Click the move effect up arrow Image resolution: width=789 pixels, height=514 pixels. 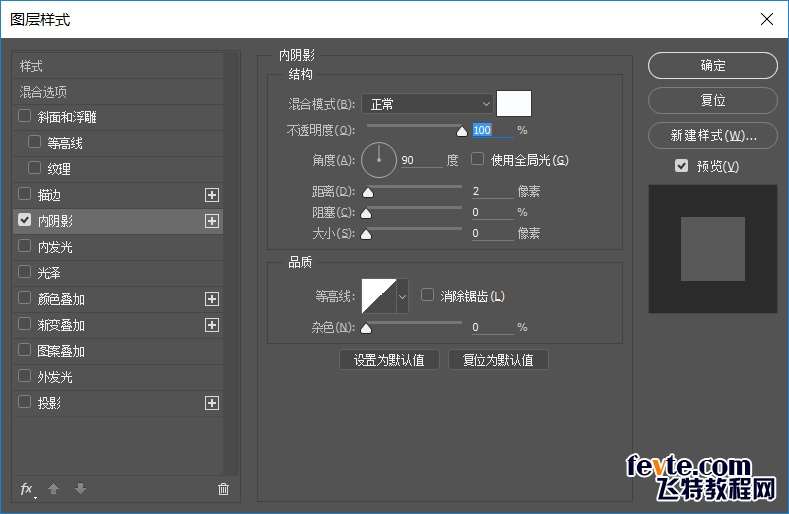click(53, 488)
